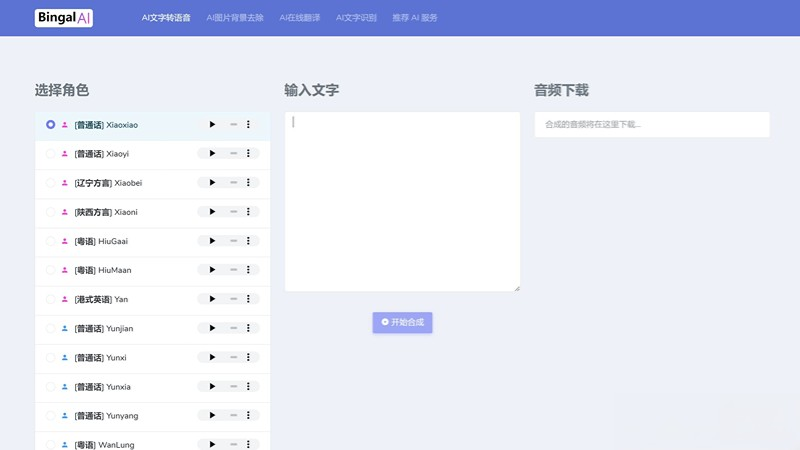Open more options for Xiaoxiao
800x450 pixels.
248,124
